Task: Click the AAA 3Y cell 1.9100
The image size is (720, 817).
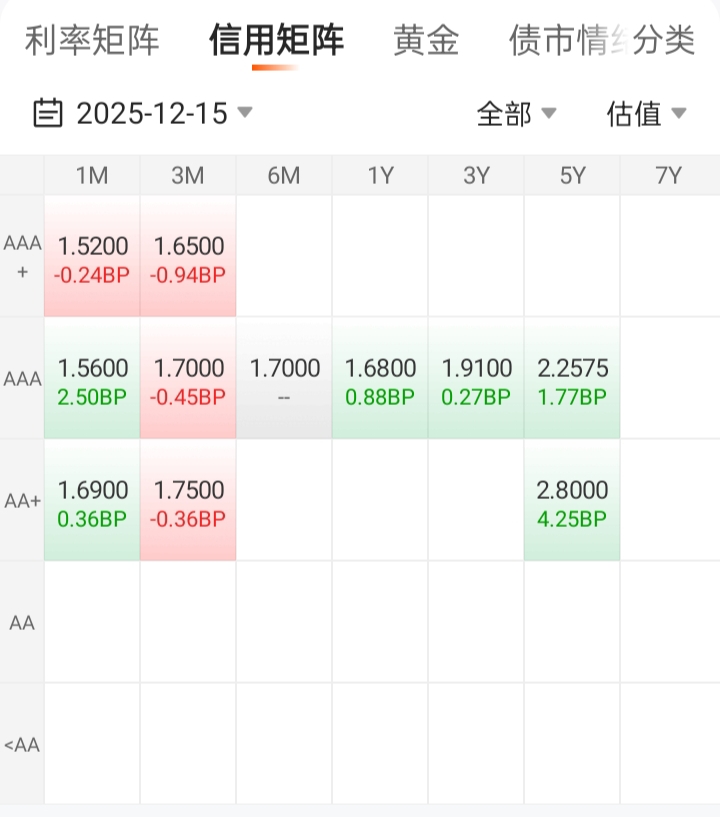Action: click(476, 379)
